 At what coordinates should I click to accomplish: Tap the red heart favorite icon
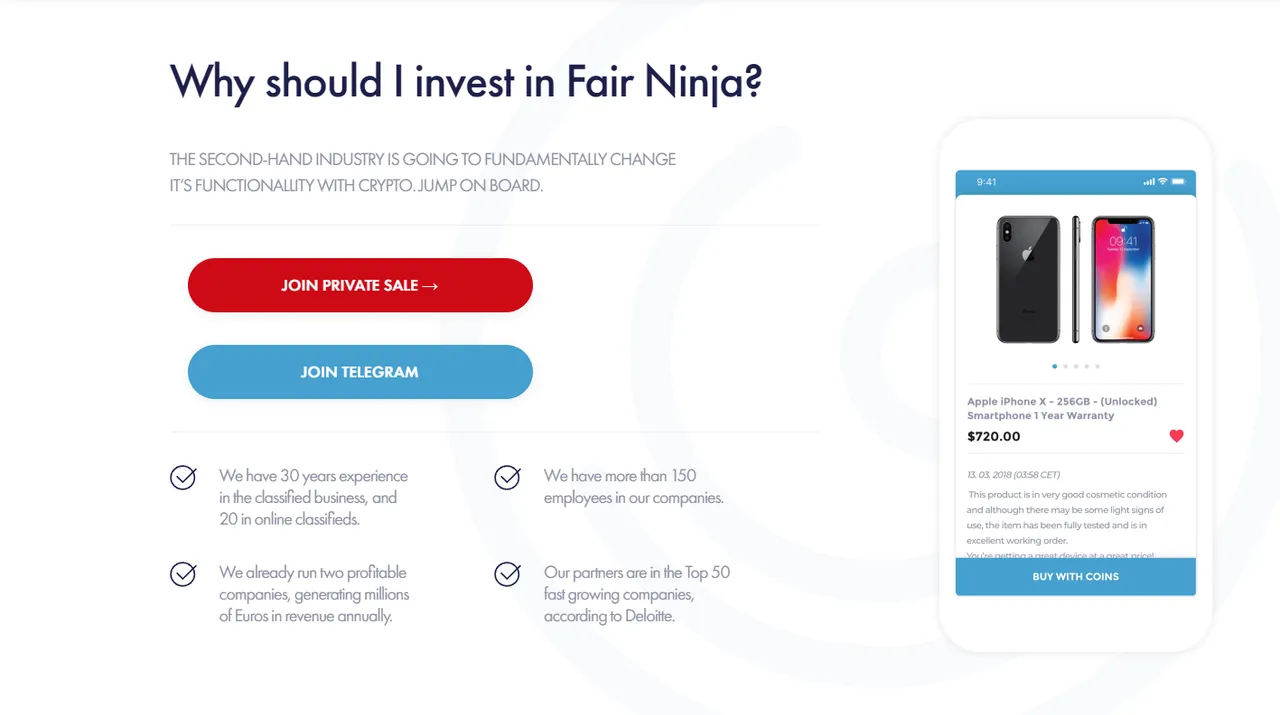pos(1176,436)
